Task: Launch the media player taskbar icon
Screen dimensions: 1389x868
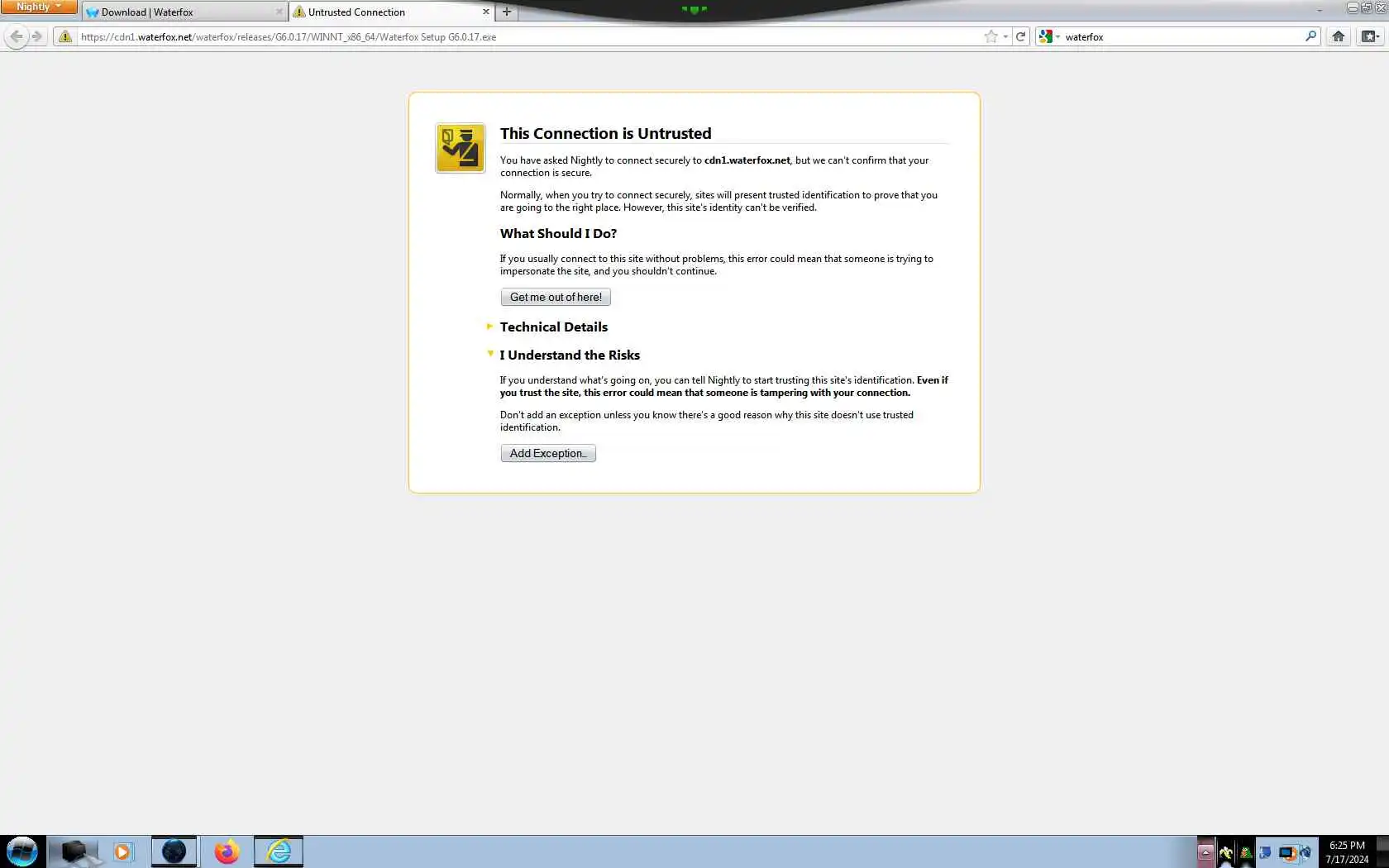Action: [x=122, y=851]
